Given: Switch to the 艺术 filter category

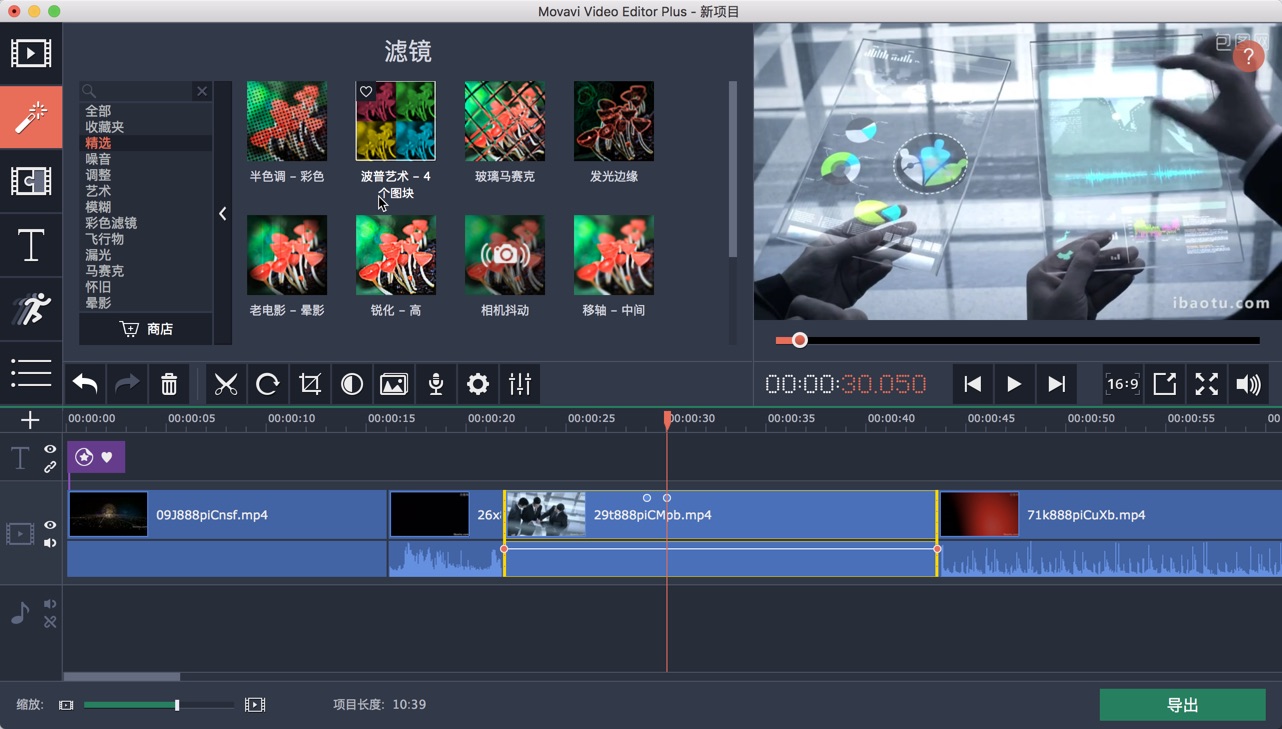Looking at the screenshot, I should (97, 190).
